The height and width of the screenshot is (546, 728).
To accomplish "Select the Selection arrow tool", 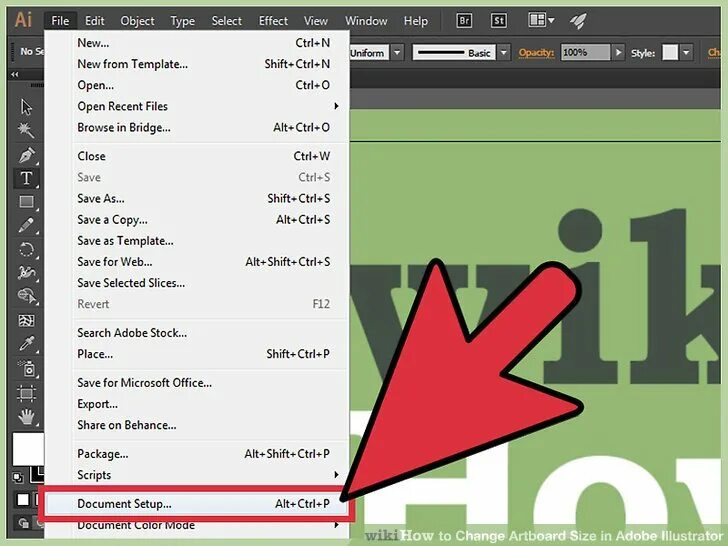I will point(26,107).
